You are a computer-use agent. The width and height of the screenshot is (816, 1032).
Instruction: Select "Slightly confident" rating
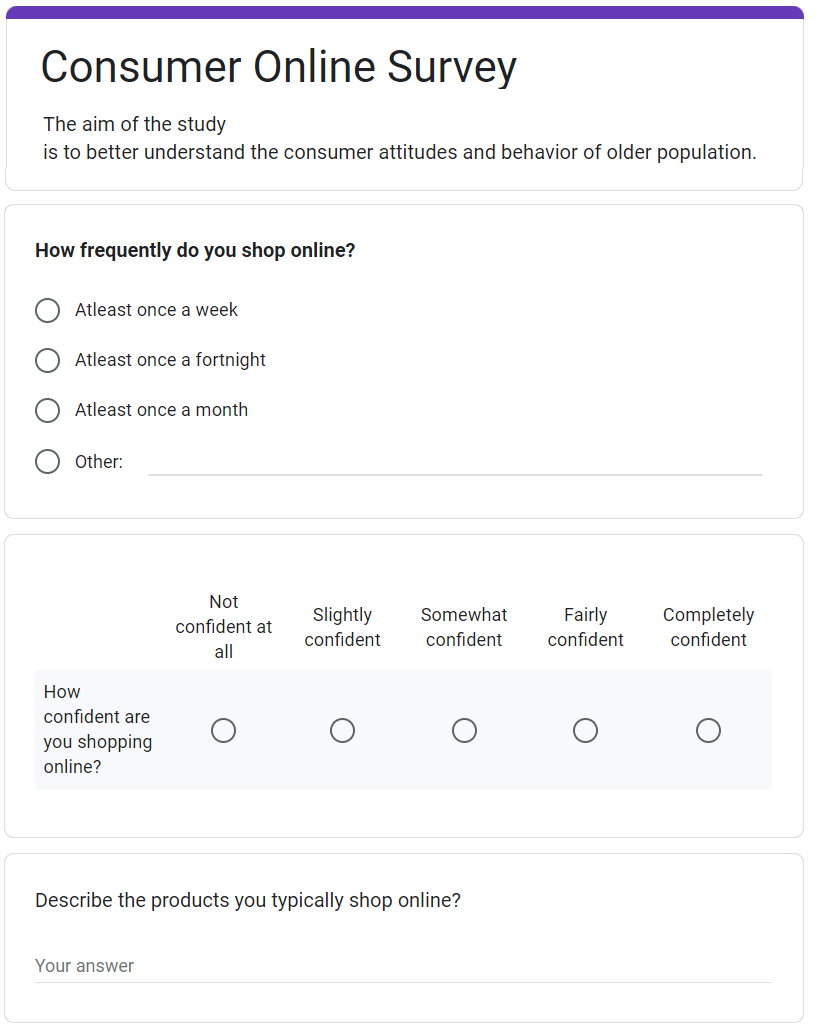(x=342, y=730)
